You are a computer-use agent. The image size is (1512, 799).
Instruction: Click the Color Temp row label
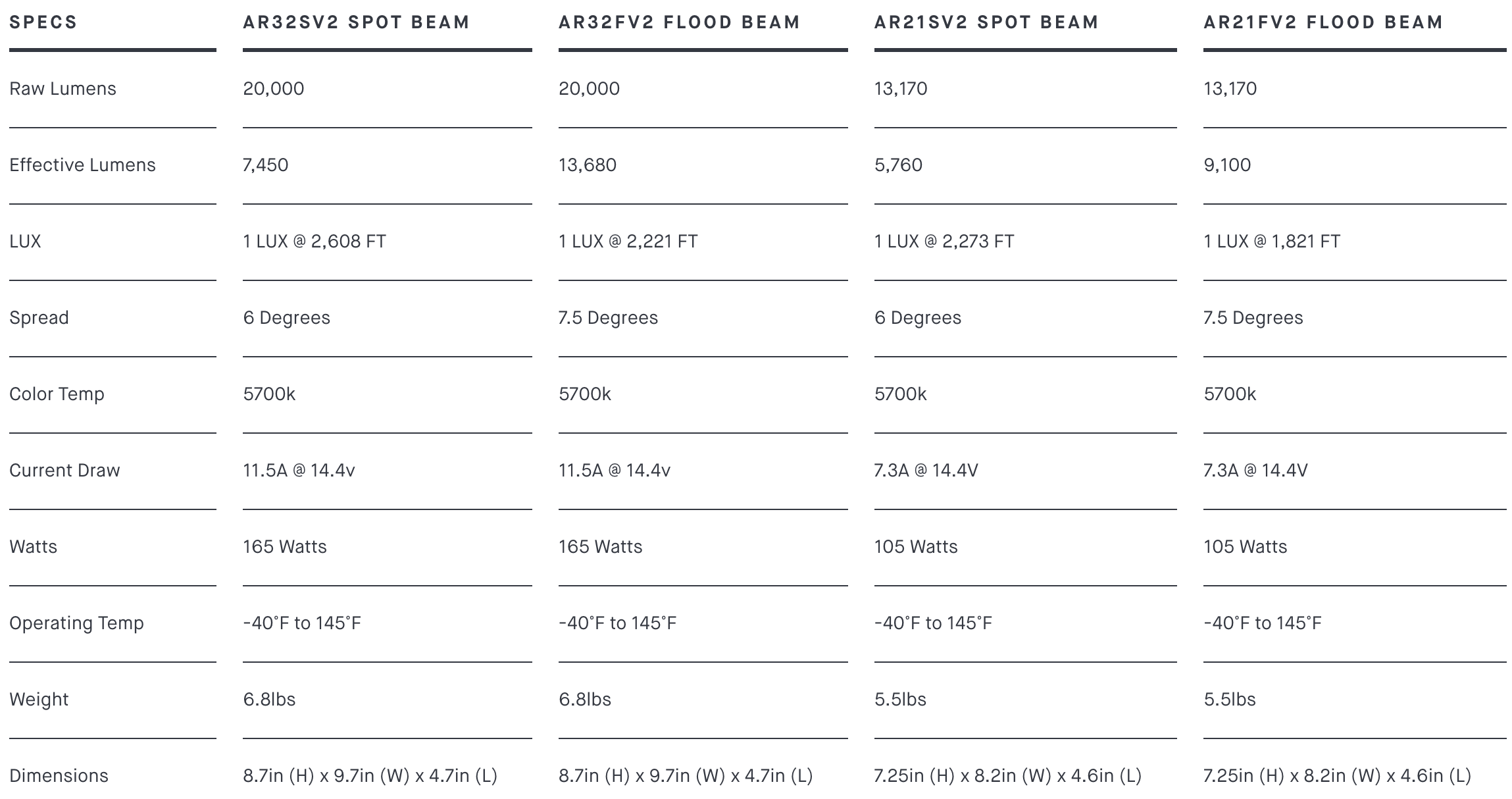click(x=57, y=394)
